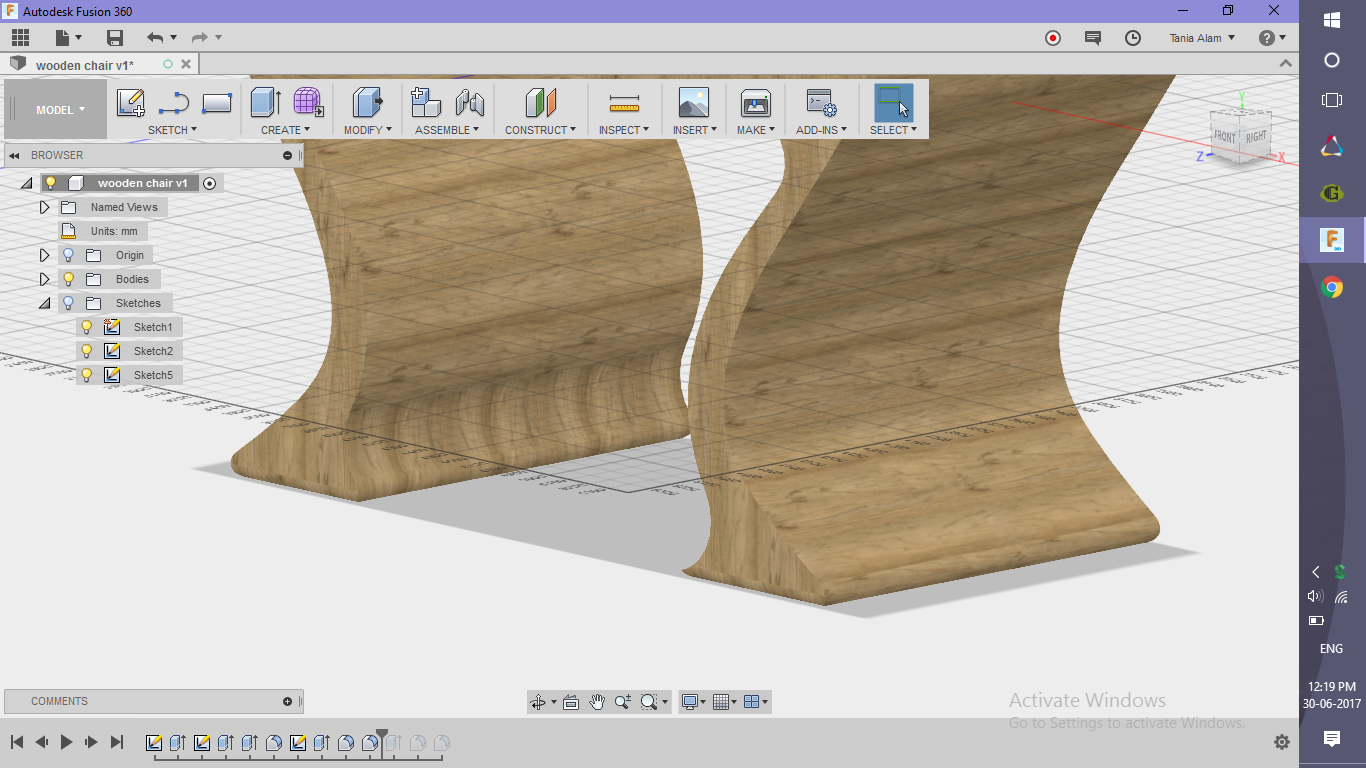Image resolution: width=1366 pixels, height=768 pixels.
Task: Expand the Bodies folder
Action: coord(44,279)
